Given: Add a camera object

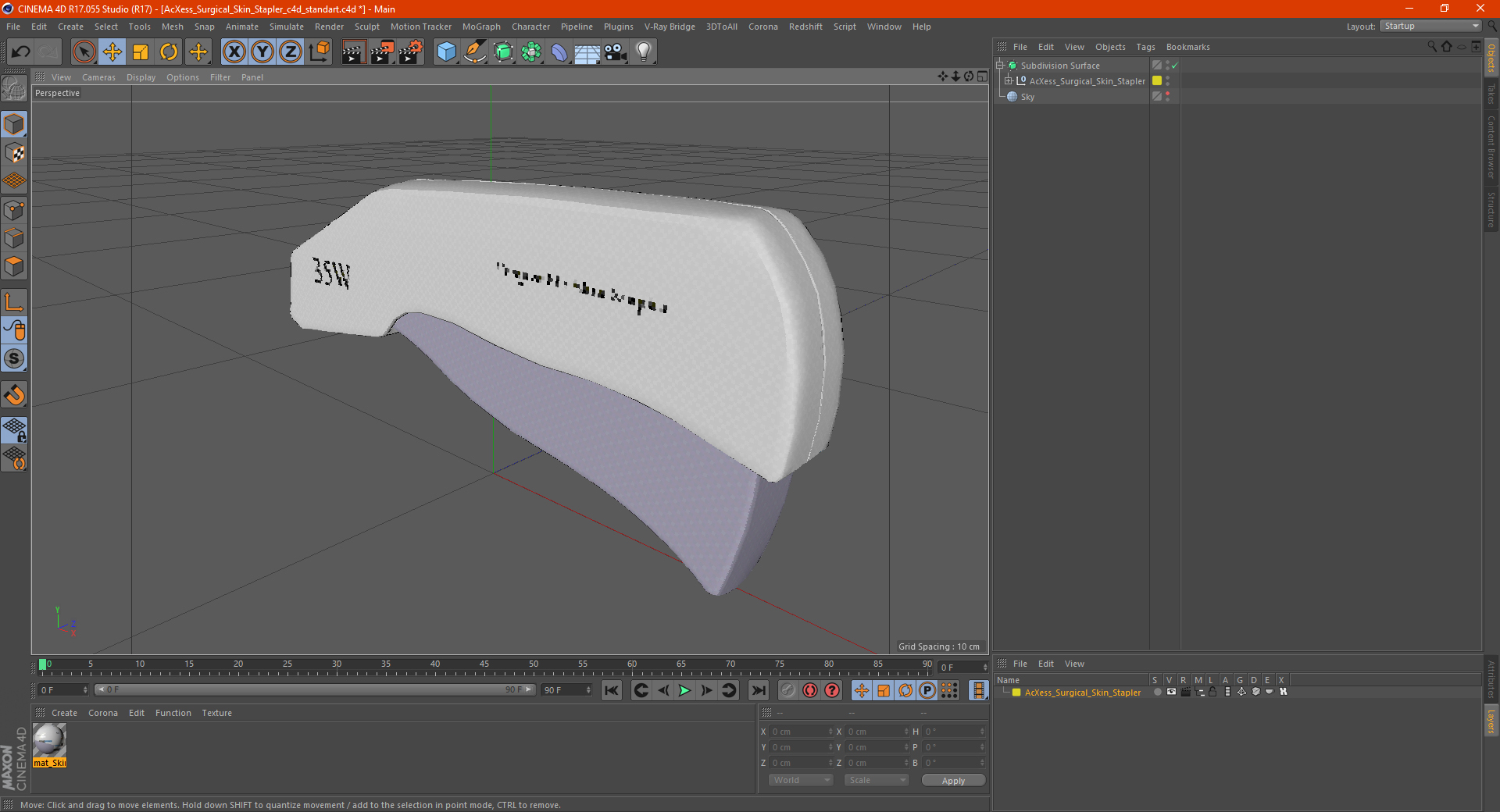Looking at the screenshot, I should pyautogui.click(x=616, y=52).
